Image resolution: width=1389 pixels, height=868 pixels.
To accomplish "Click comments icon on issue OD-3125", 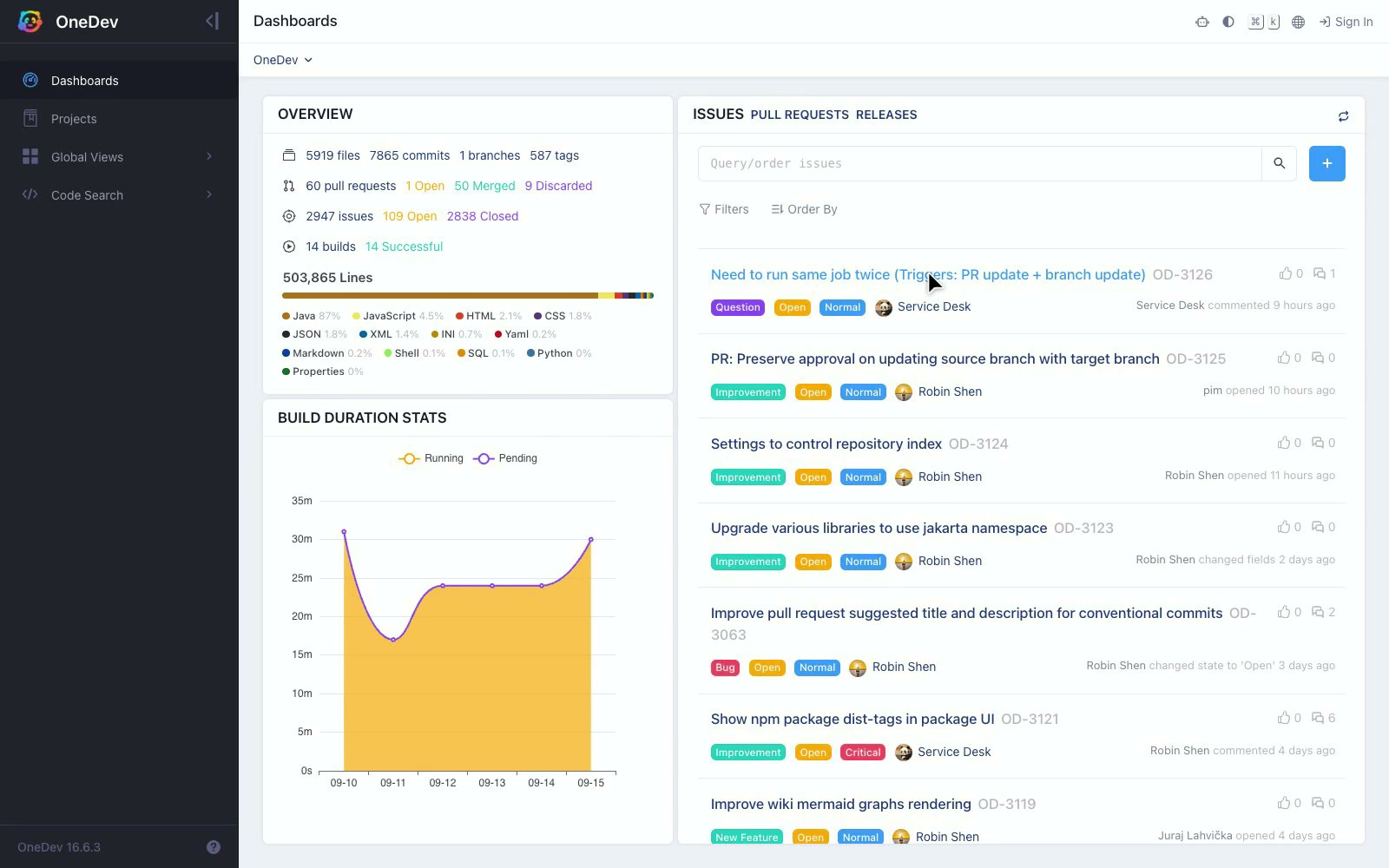I will [x=1318, y=358].
